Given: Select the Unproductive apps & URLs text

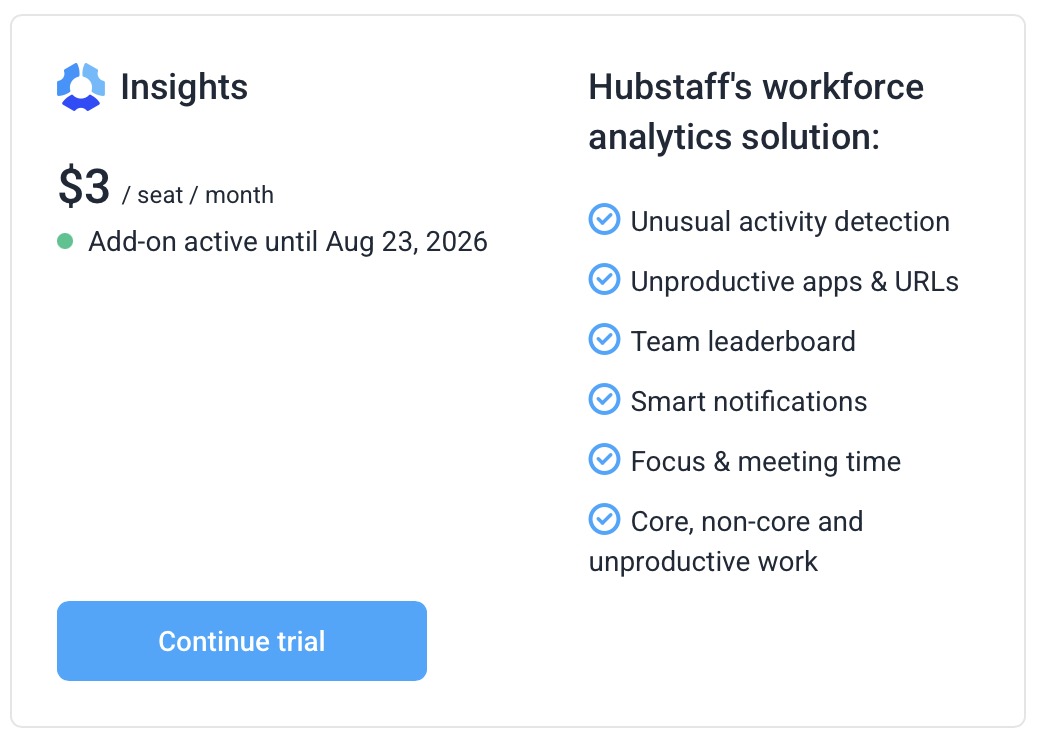Looking at the screenshot, I should 795,282.
